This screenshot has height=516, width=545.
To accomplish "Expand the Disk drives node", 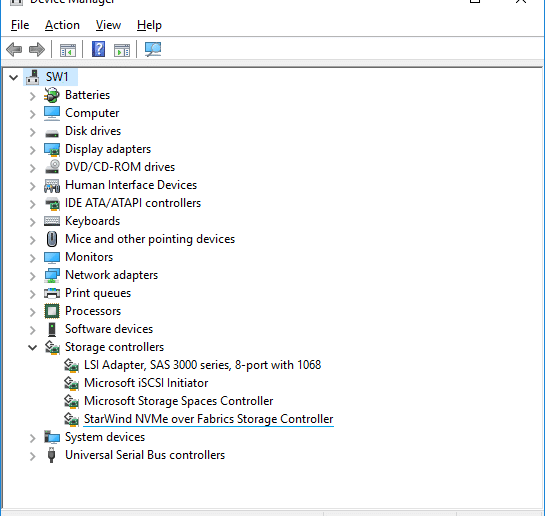I will pos(32,132).
